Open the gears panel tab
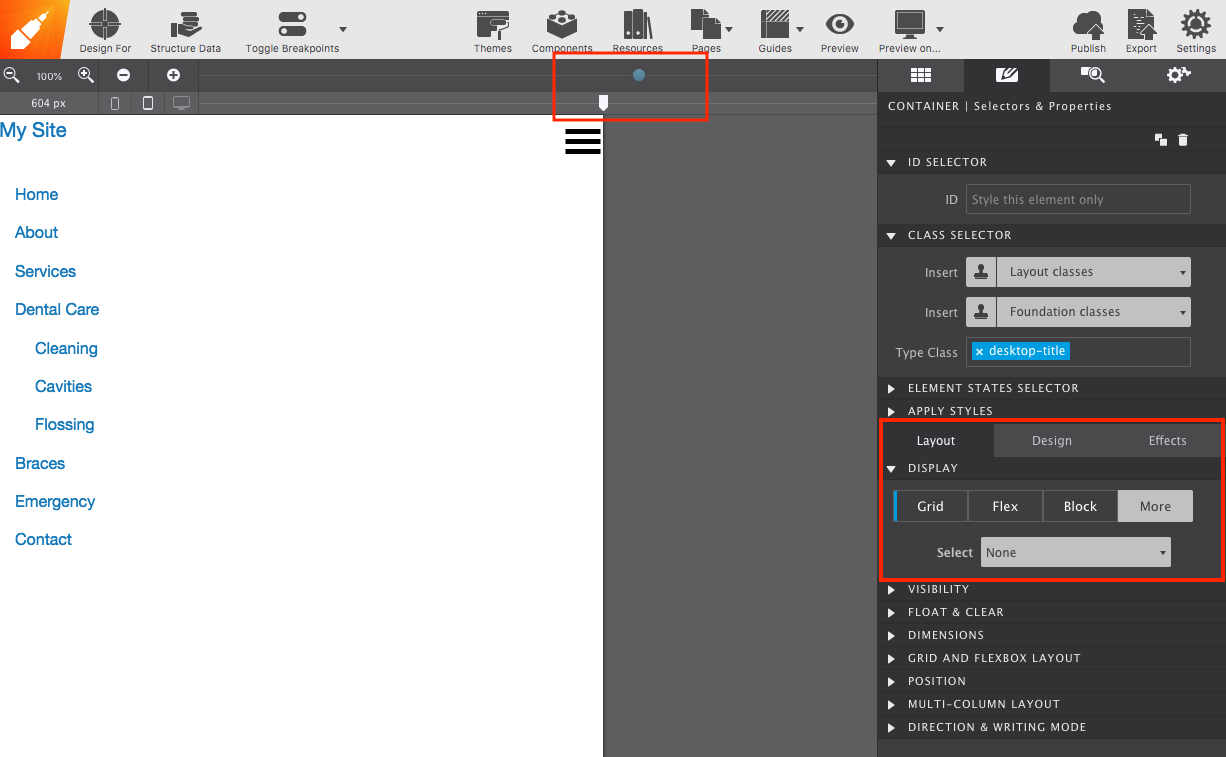The image size is (1226, 757). [1179, 75]
